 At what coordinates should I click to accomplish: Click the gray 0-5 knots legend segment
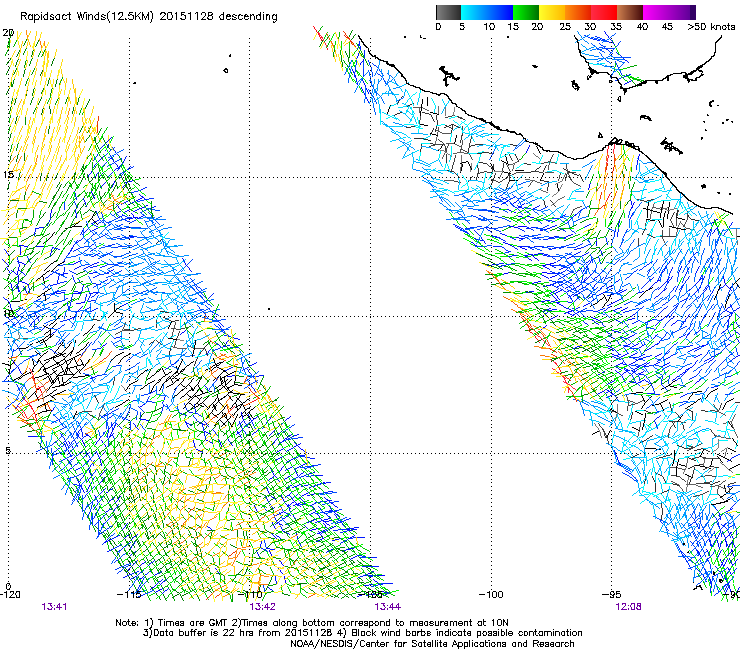(x=448, y=12)
